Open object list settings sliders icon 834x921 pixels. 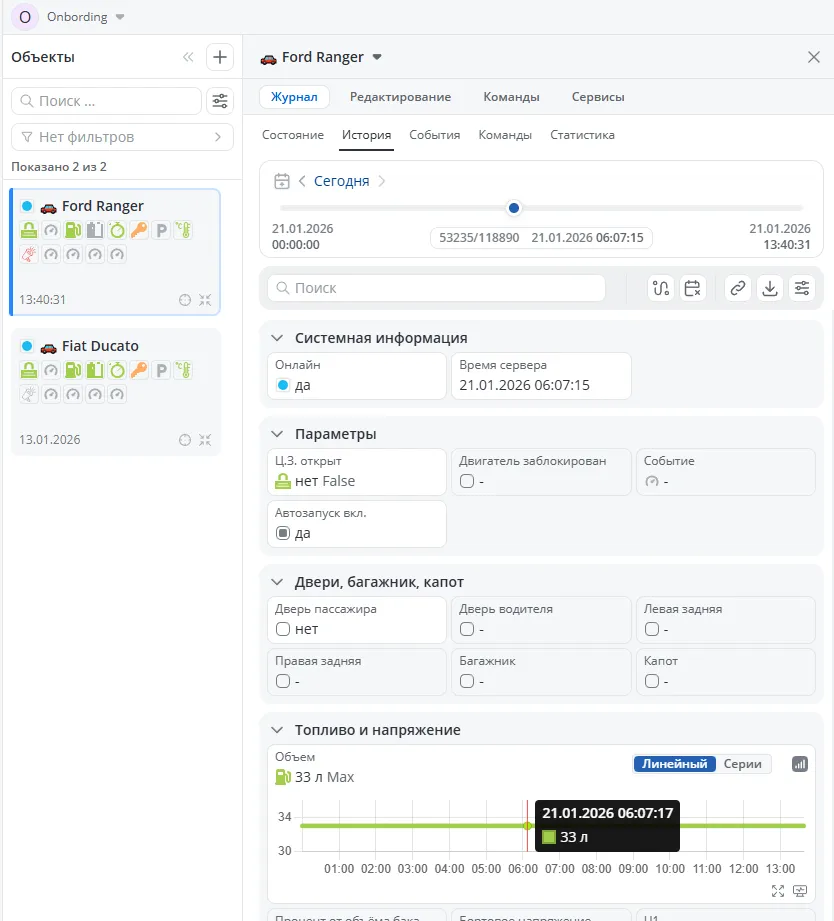pyautogui.click(x=220, y=101)
